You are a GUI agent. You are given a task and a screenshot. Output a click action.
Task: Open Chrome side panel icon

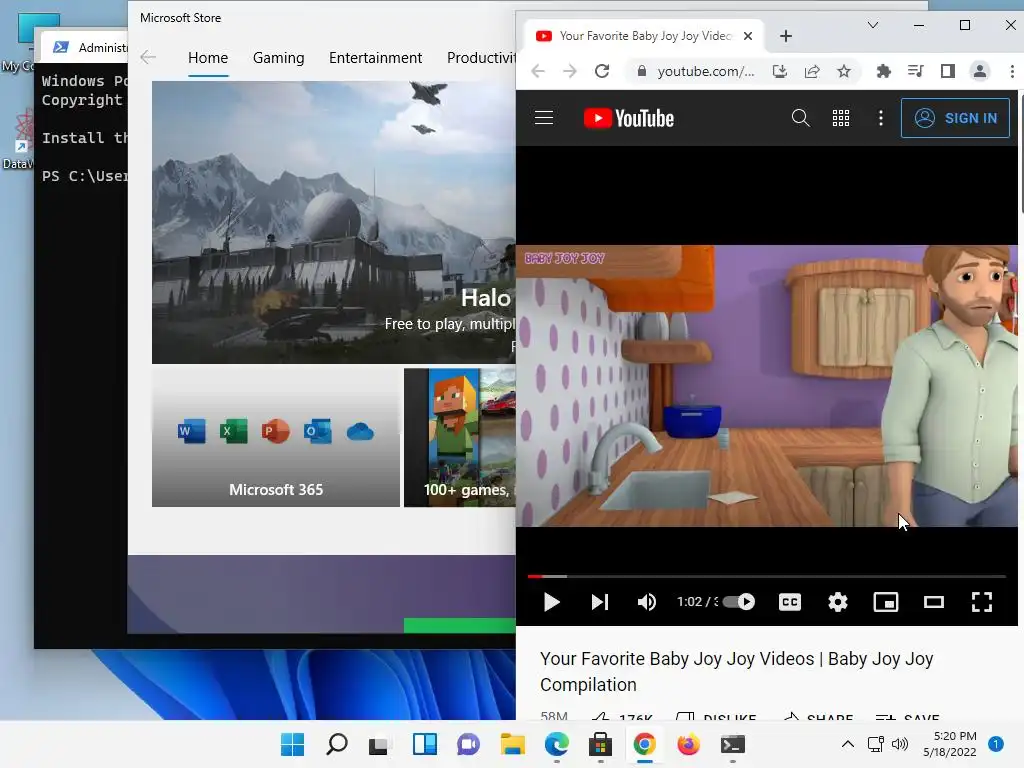(948, 71)
